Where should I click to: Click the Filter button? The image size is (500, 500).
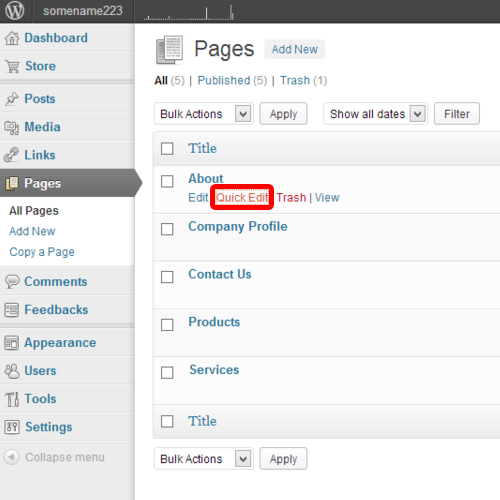click(457, 114)
